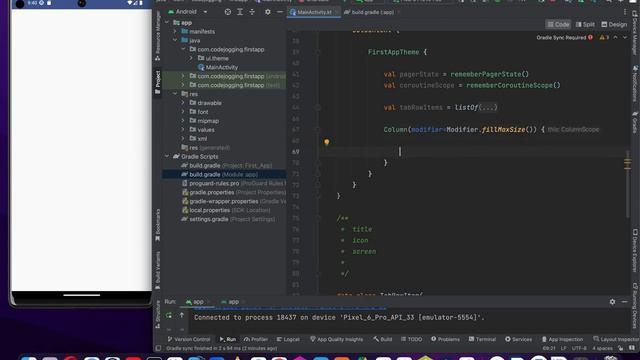The width and height of the screenshot is (640, 360).
Task: Expand the xml folder
Action: pos(183,139)
